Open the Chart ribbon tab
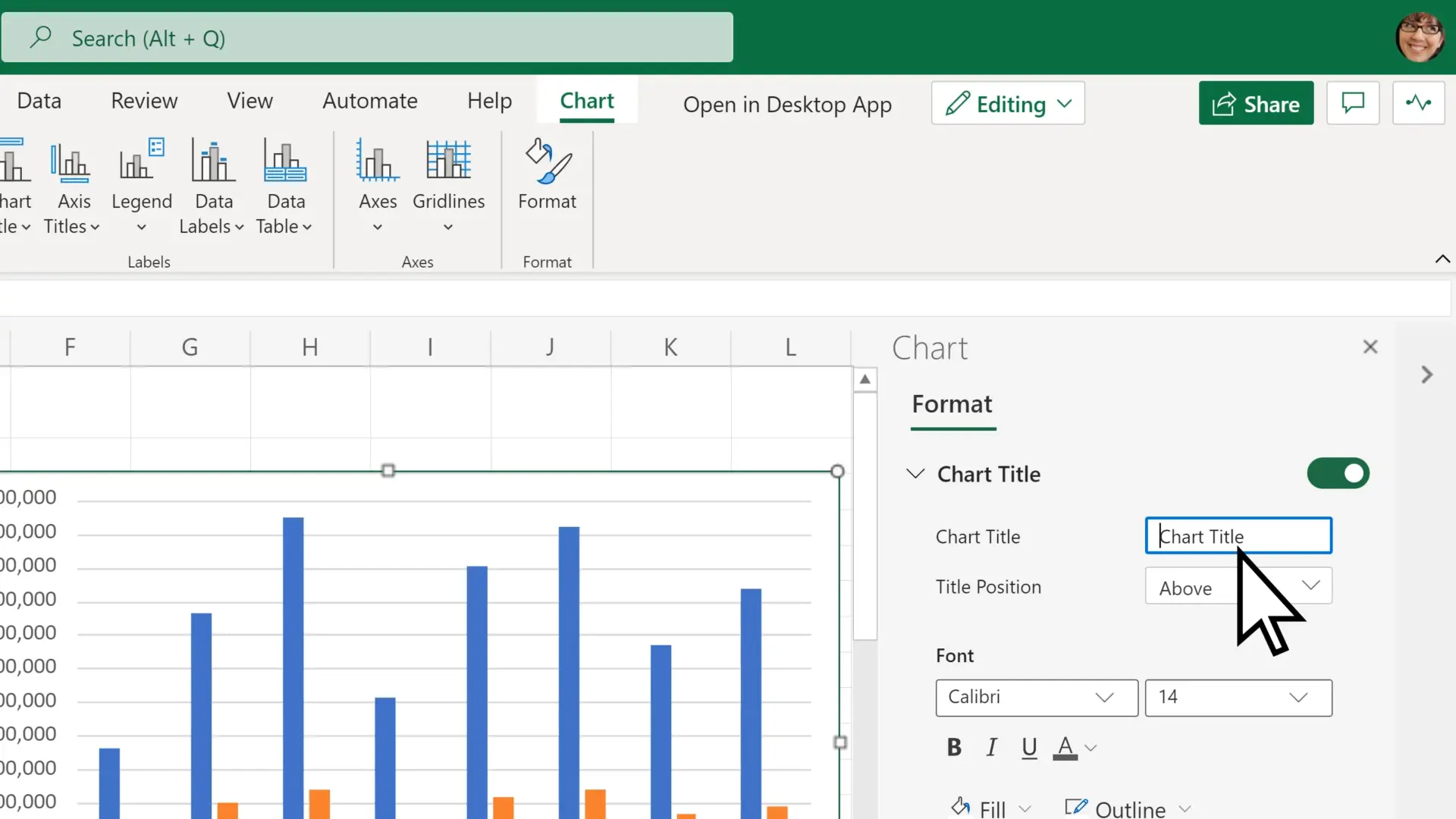1456x819 pixels. 586,100
